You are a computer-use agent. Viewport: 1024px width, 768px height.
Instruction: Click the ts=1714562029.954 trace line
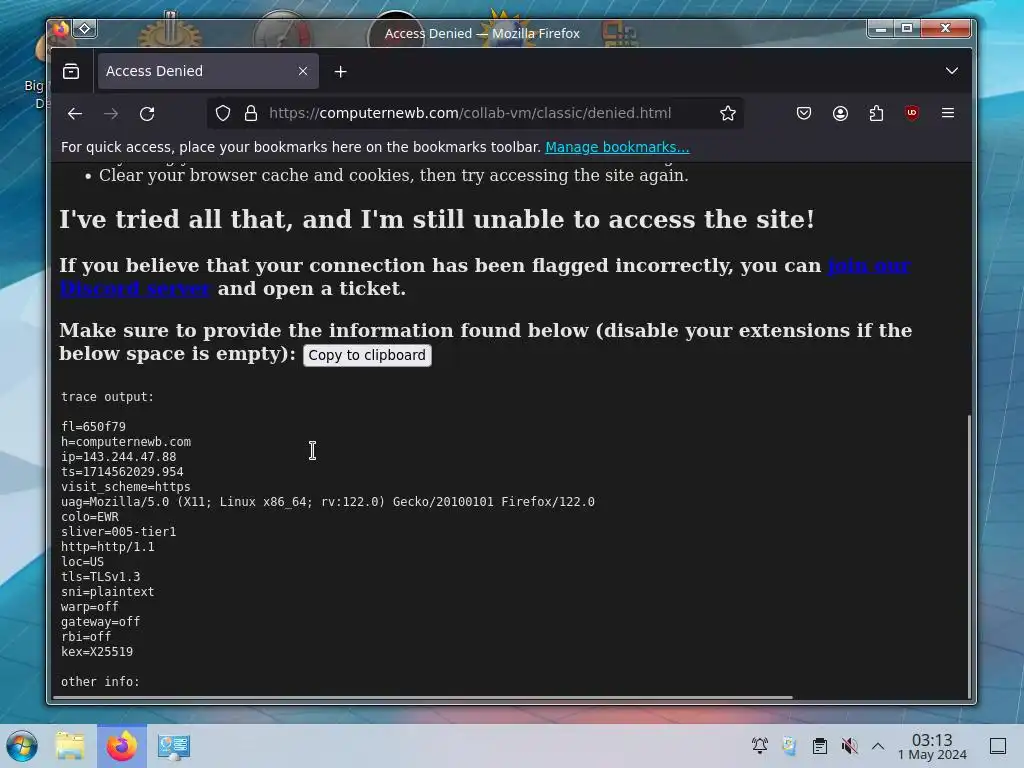pyautogui.click(x=122, y=472)
